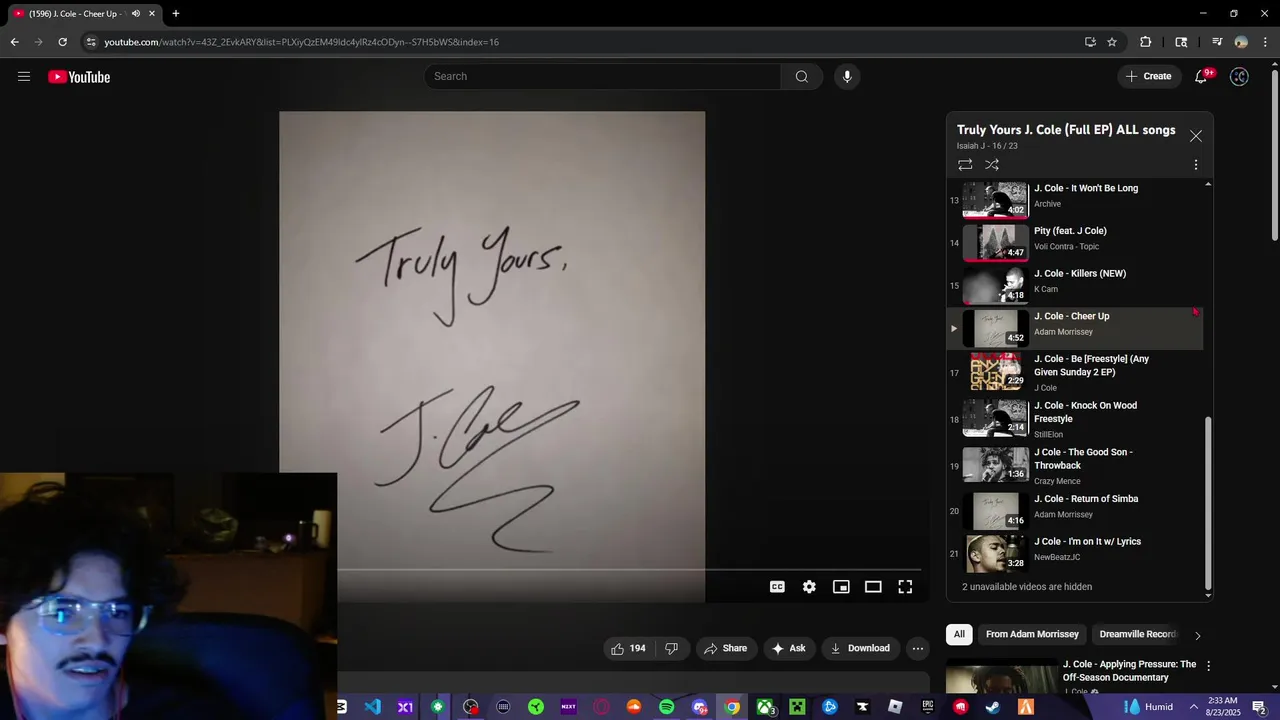1280x720 pixels.
Task: Toggle playlist loop on
Action: click(x=965, y=165)
